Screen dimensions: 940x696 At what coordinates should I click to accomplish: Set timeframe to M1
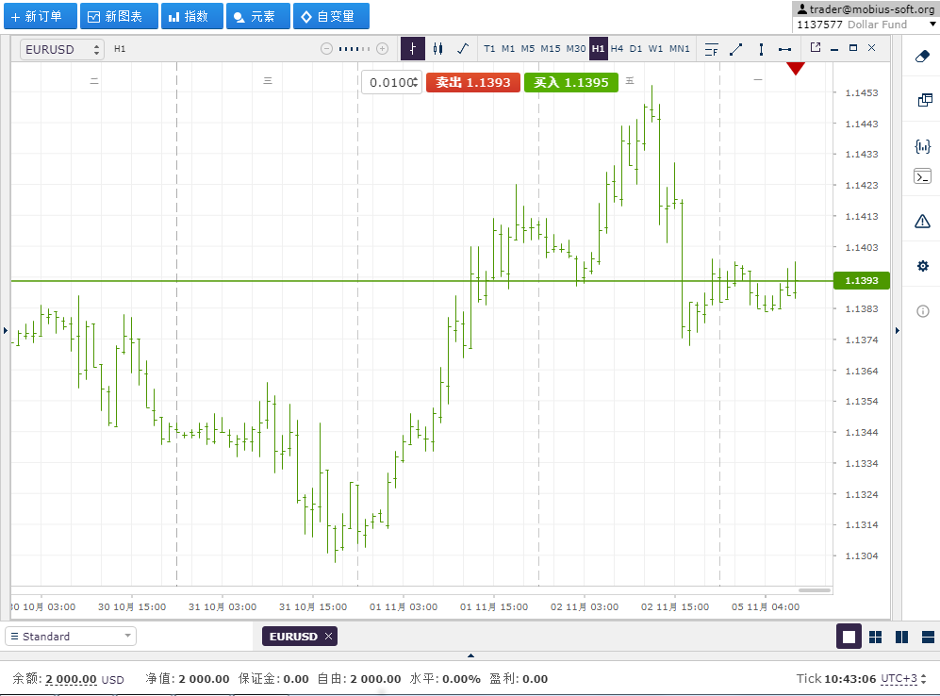[508, 49]
